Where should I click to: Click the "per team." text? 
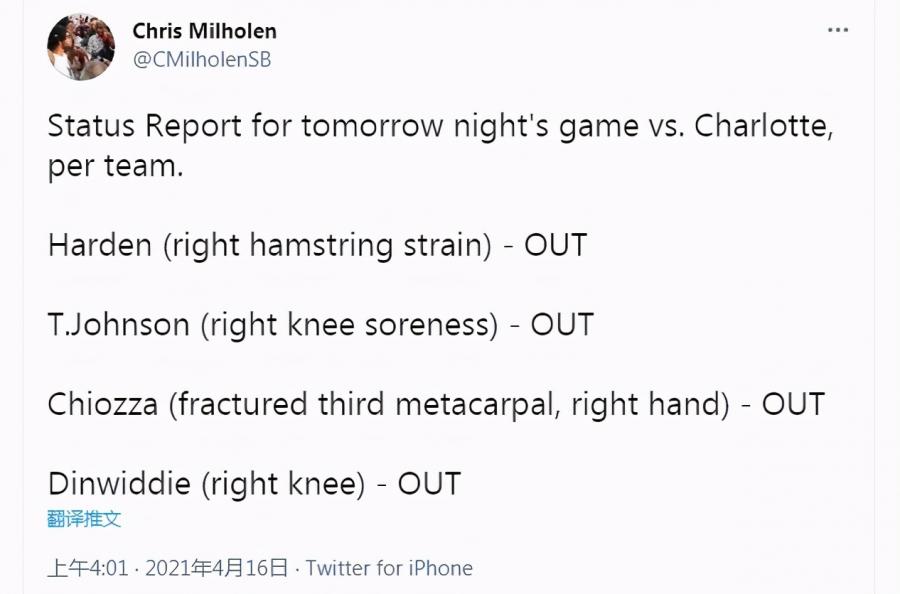[x=115, y=166]
